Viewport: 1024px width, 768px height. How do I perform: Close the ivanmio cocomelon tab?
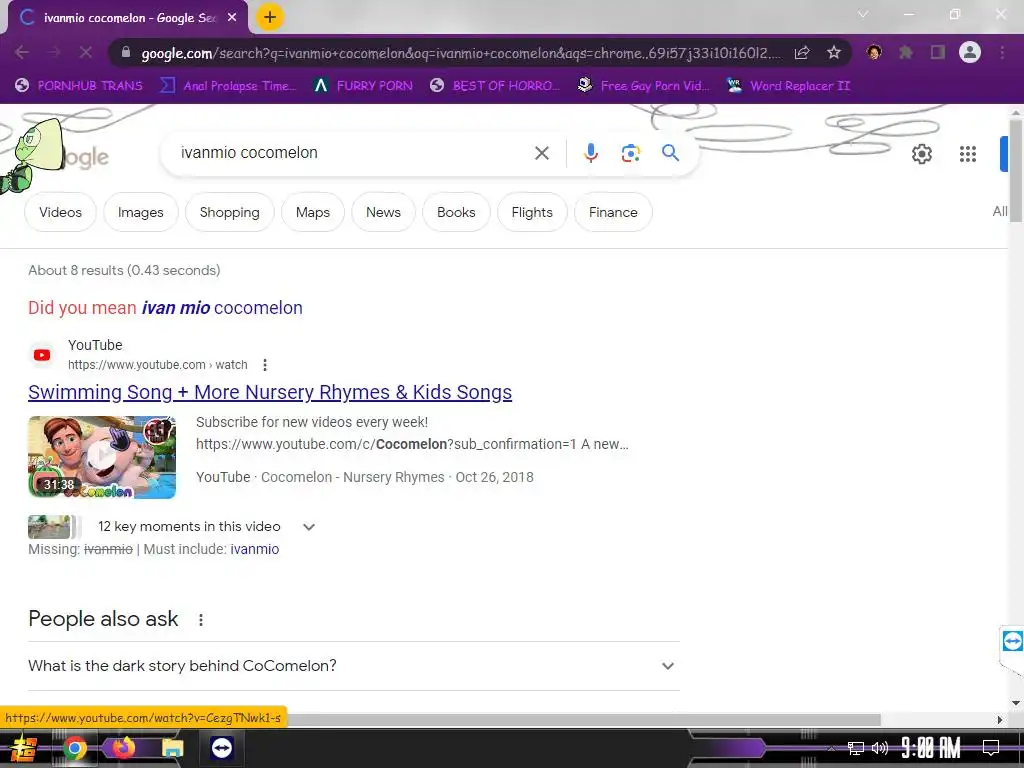(232, 18)
